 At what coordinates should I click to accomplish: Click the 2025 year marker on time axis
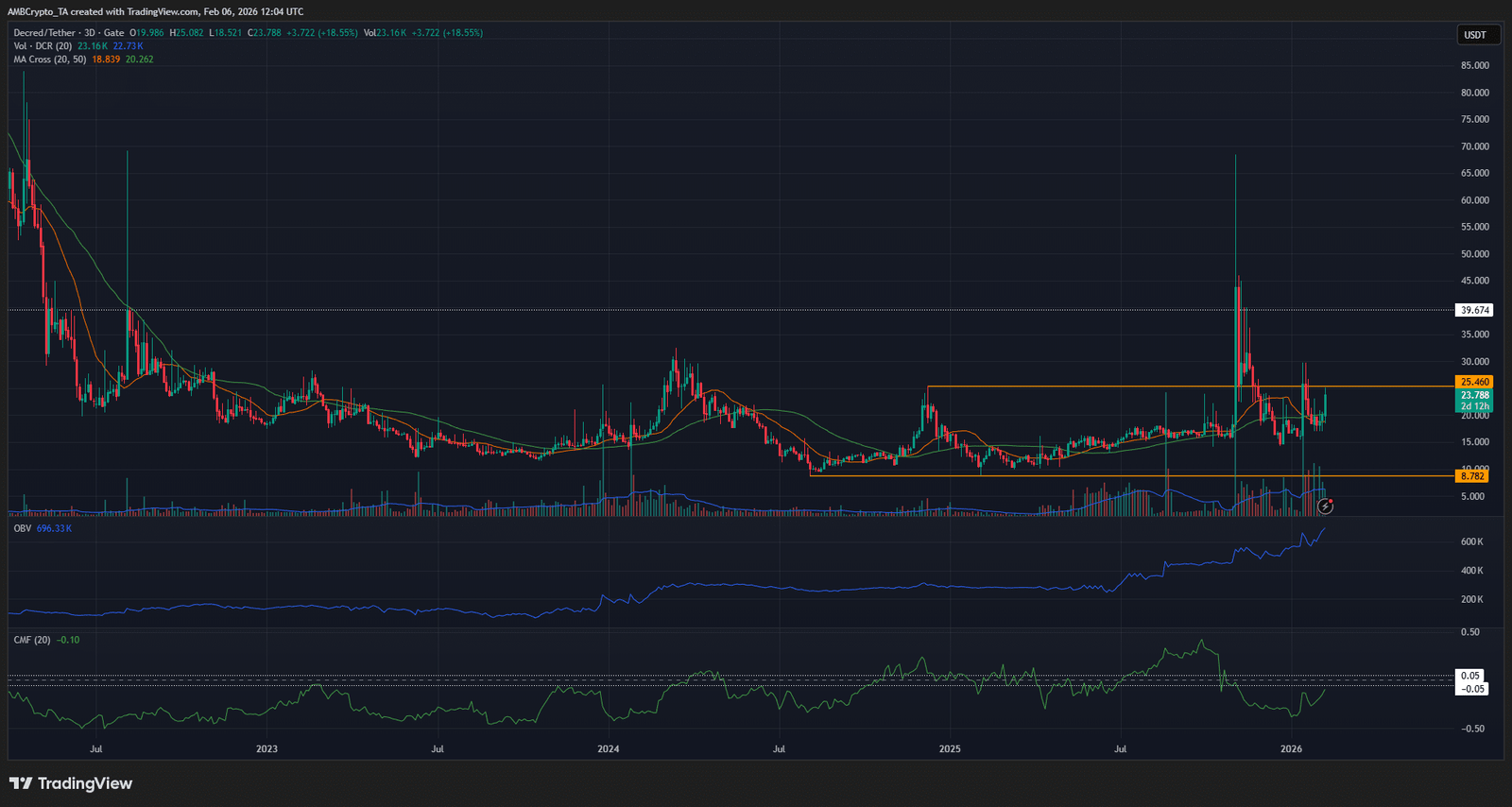[x=950, y=749]
